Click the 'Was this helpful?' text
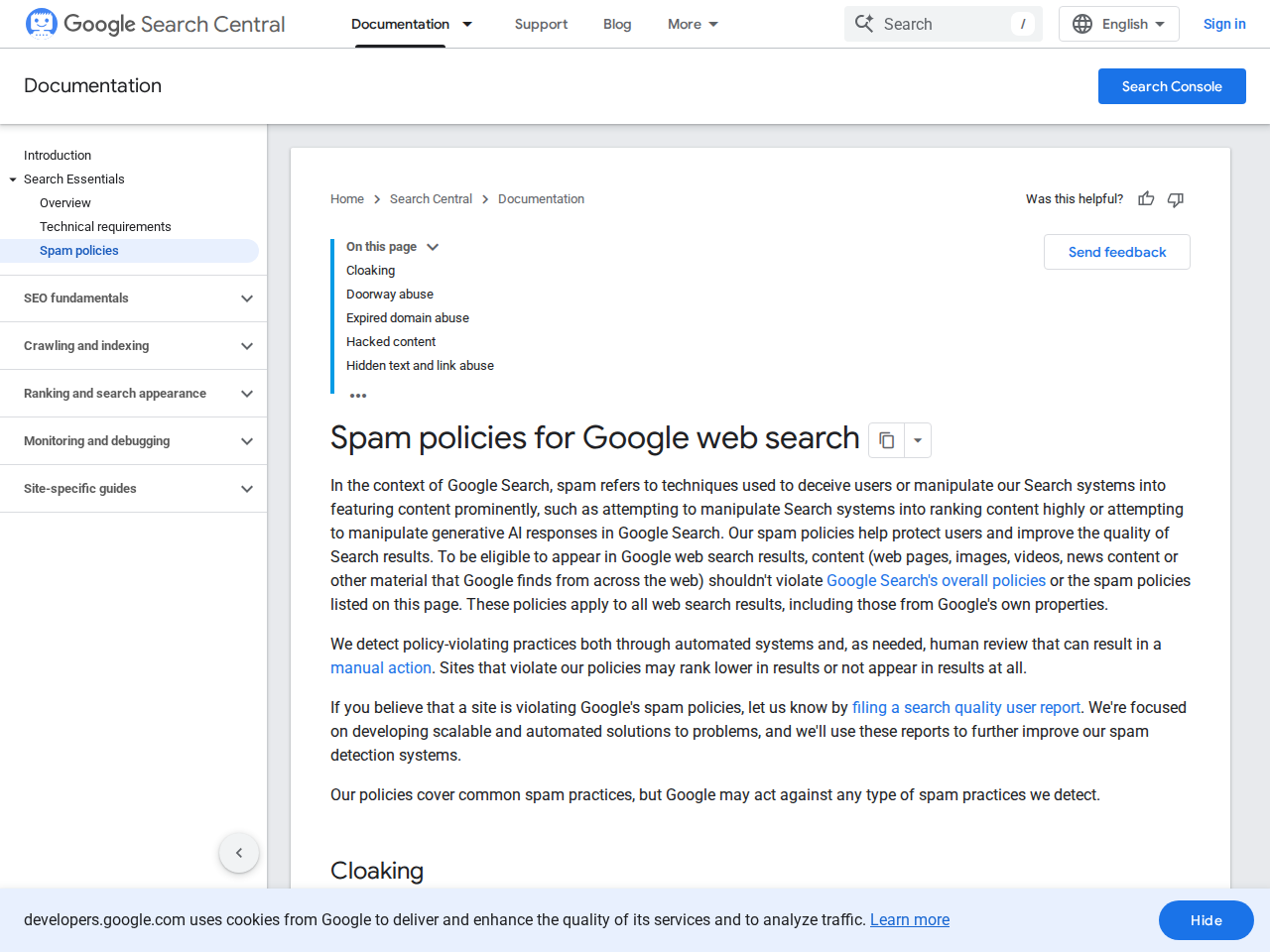Screen dimensions: 1270x952 (1075, 199)
